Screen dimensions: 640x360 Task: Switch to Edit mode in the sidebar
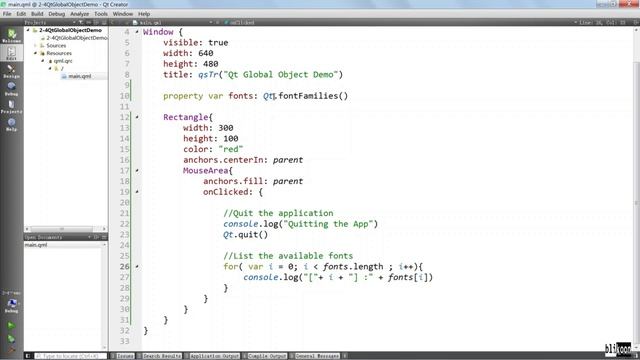coord(11,53)
